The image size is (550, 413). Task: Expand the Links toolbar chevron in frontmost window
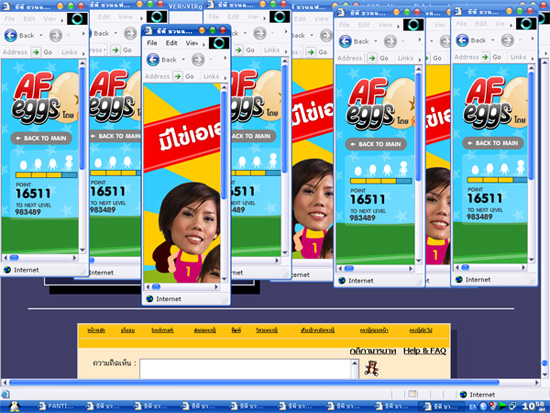[x=225, y=77]
